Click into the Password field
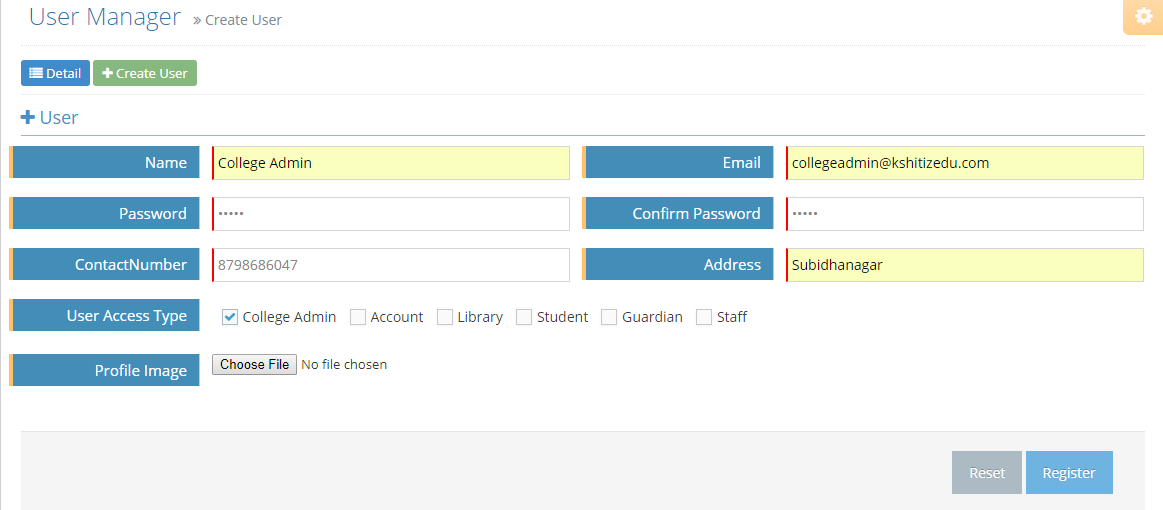1163x510 pixels. click(390, 214)
